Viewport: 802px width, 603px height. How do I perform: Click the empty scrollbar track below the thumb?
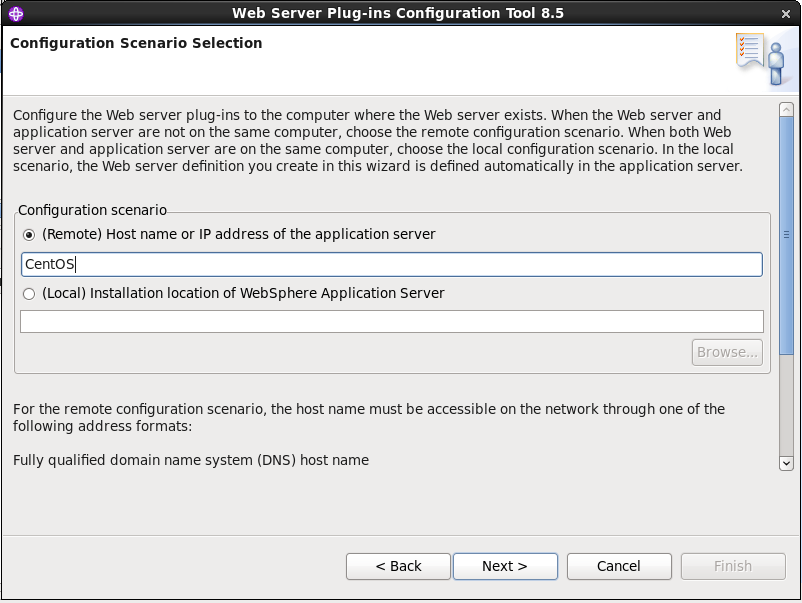(786, 405)
